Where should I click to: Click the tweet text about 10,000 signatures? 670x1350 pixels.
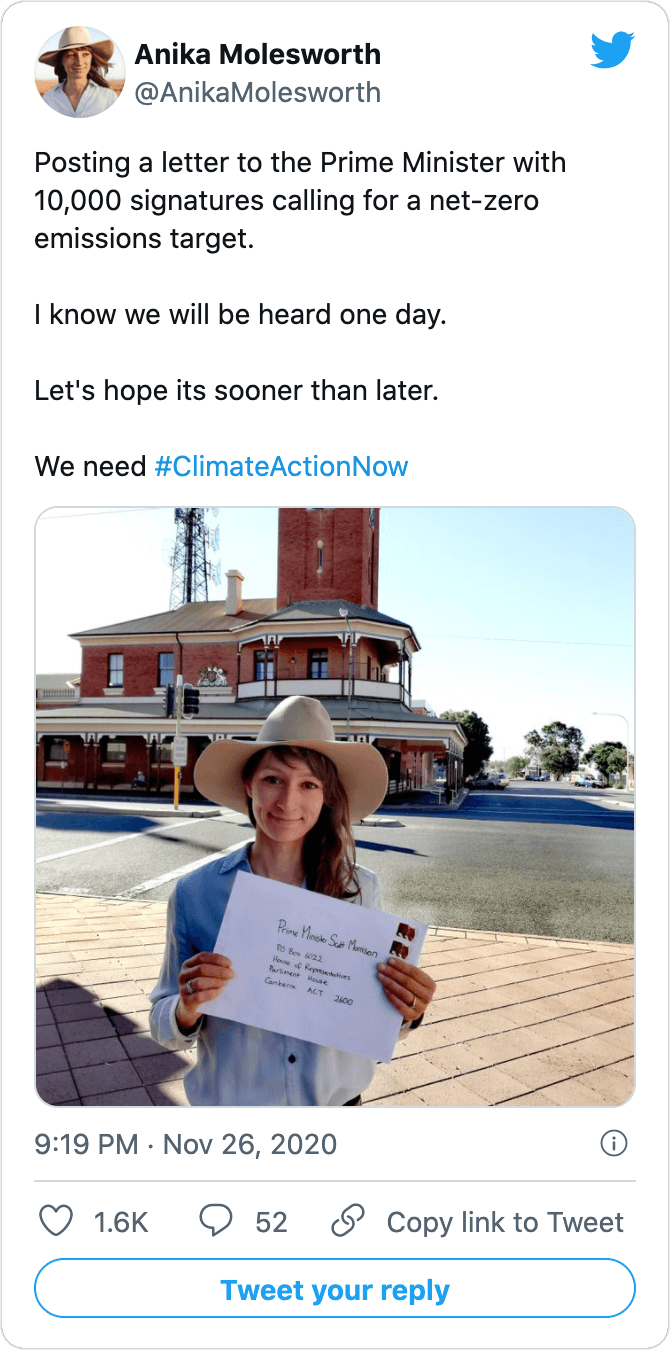(300, 200)
